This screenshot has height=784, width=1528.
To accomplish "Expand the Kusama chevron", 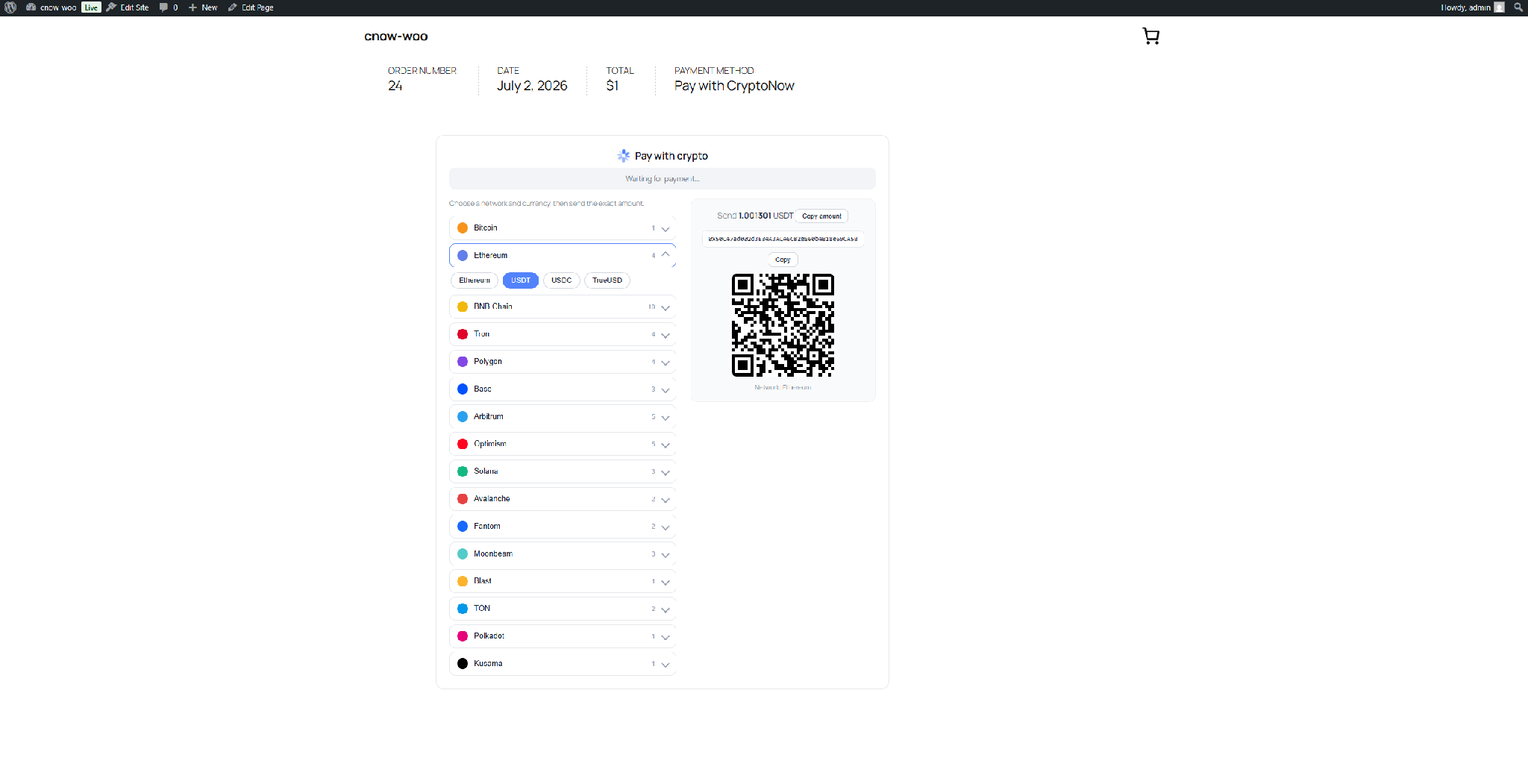I will click(666, 665).
